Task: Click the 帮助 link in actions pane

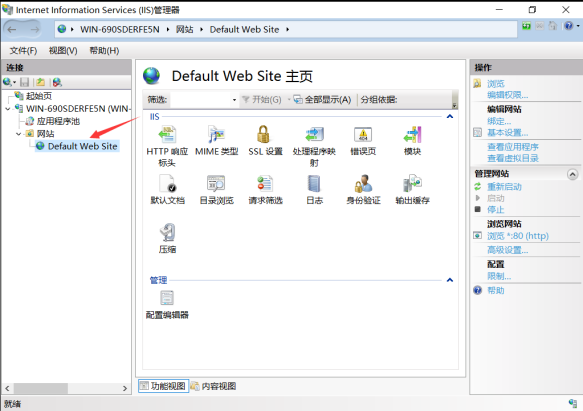Action: click(x=496, y=290)
